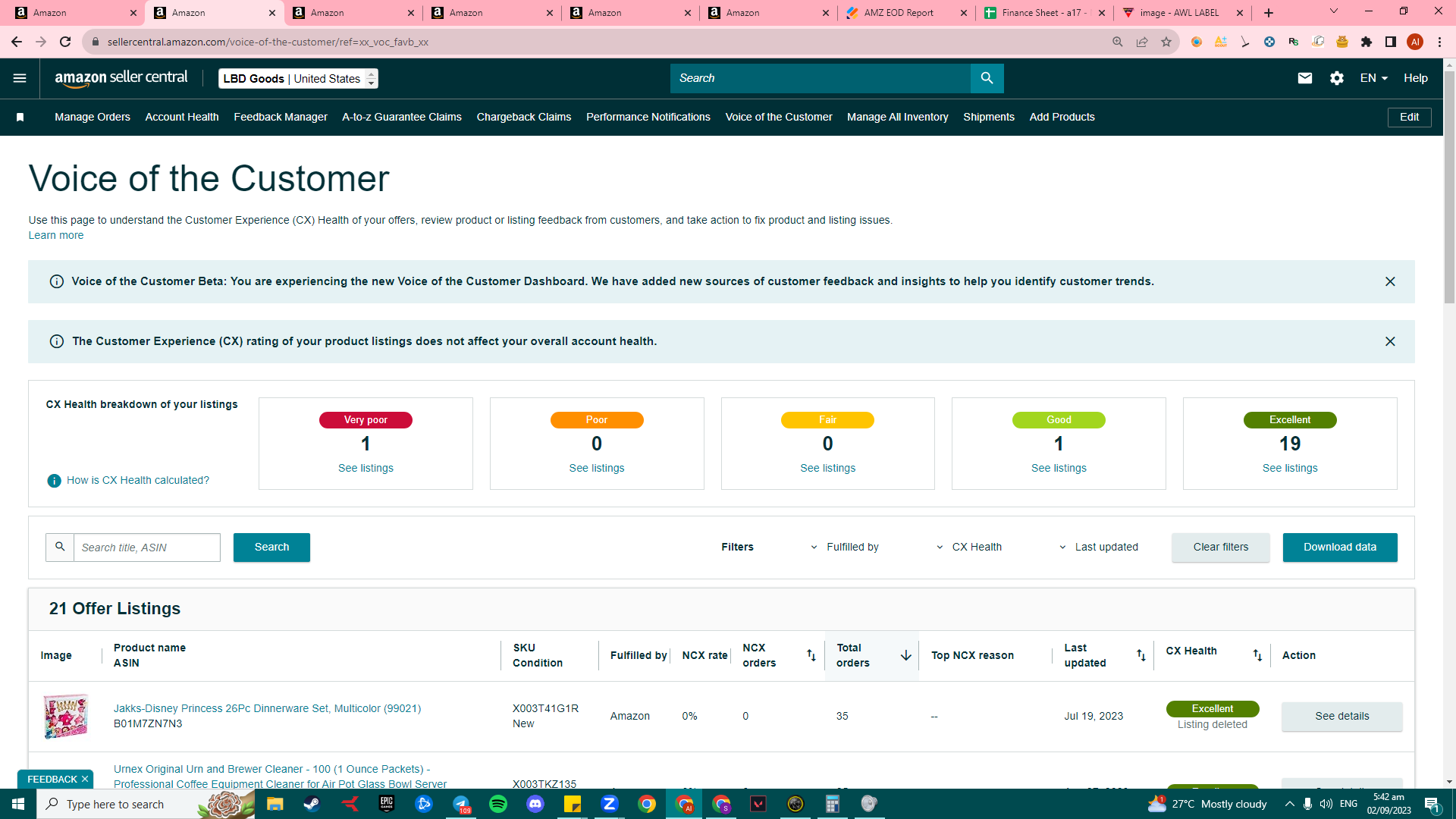1456x819 pixels.
Task: Click the Search title, ASIN input field
Action: pos(147,548)
